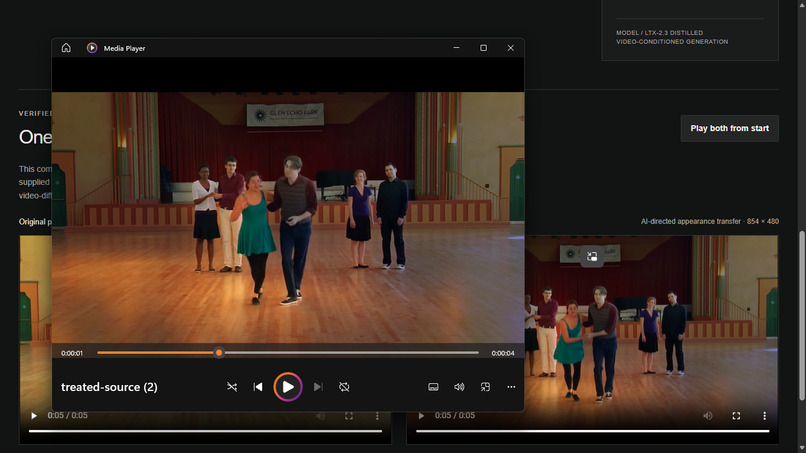
Task: Click the browser page vertical scrollbar
Action: coord(802,315)
